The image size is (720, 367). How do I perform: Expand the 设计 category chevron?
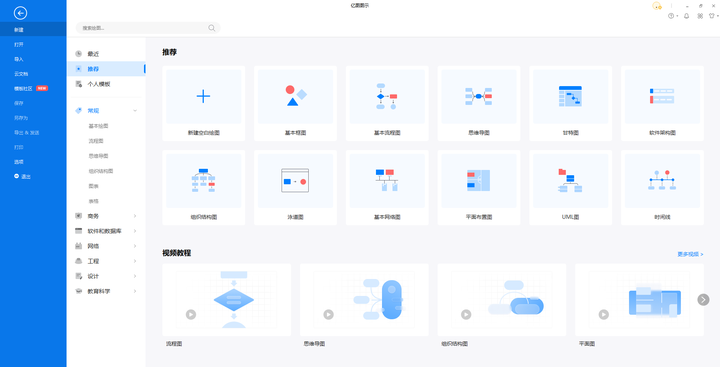pos(135,277)
